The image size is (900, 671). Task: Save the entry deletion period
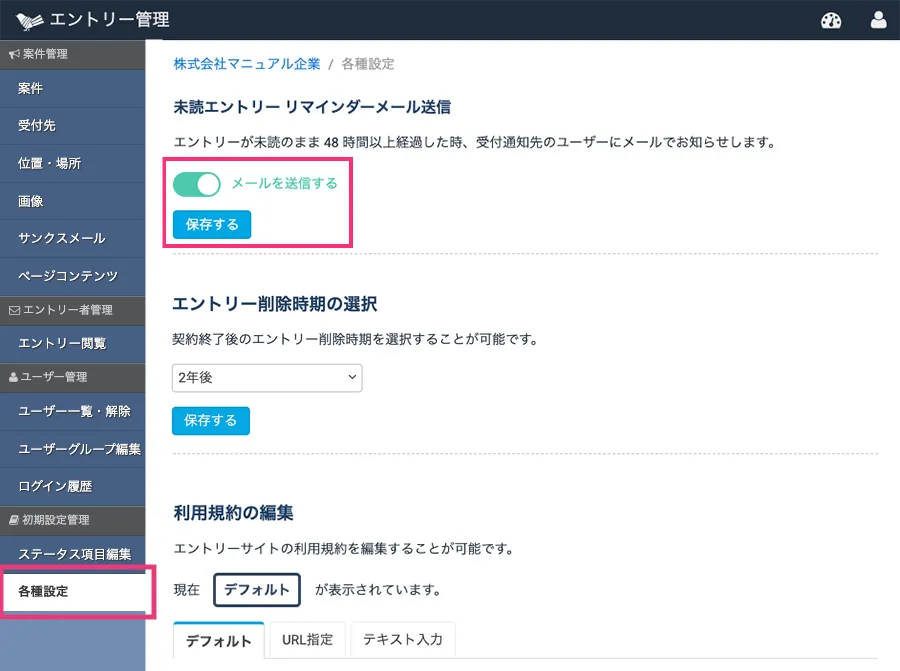coord(211,421)
